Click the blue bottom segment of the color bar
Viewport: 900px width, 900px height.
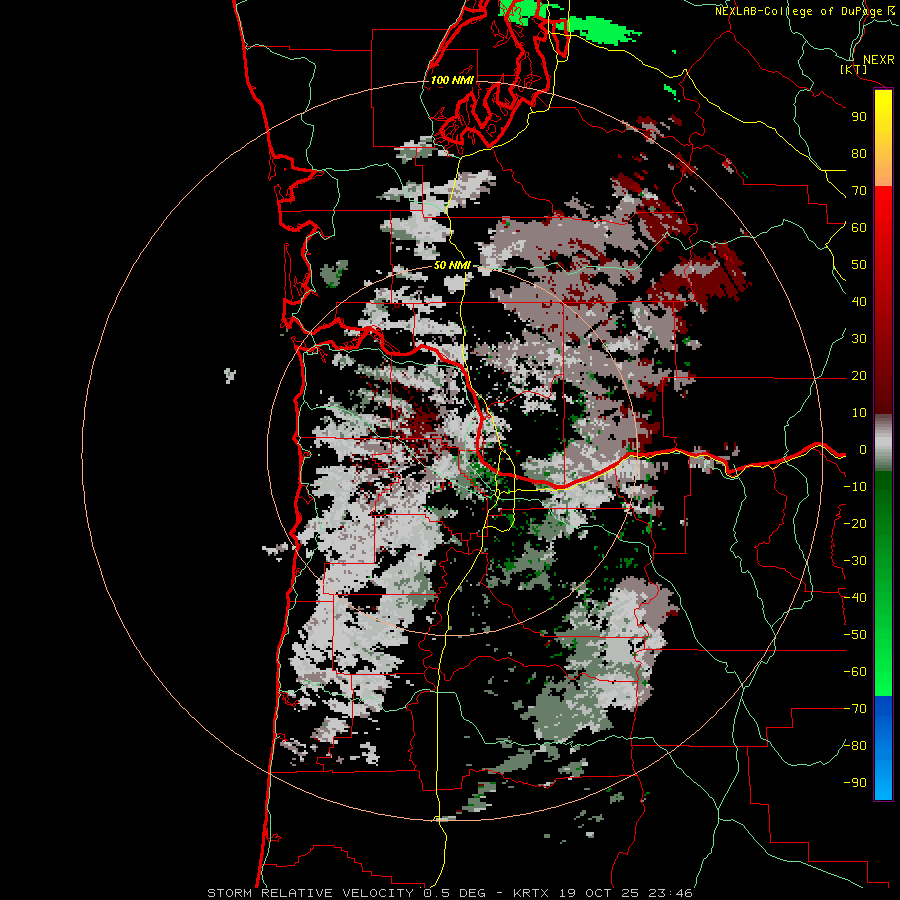(x=883, y=747)
